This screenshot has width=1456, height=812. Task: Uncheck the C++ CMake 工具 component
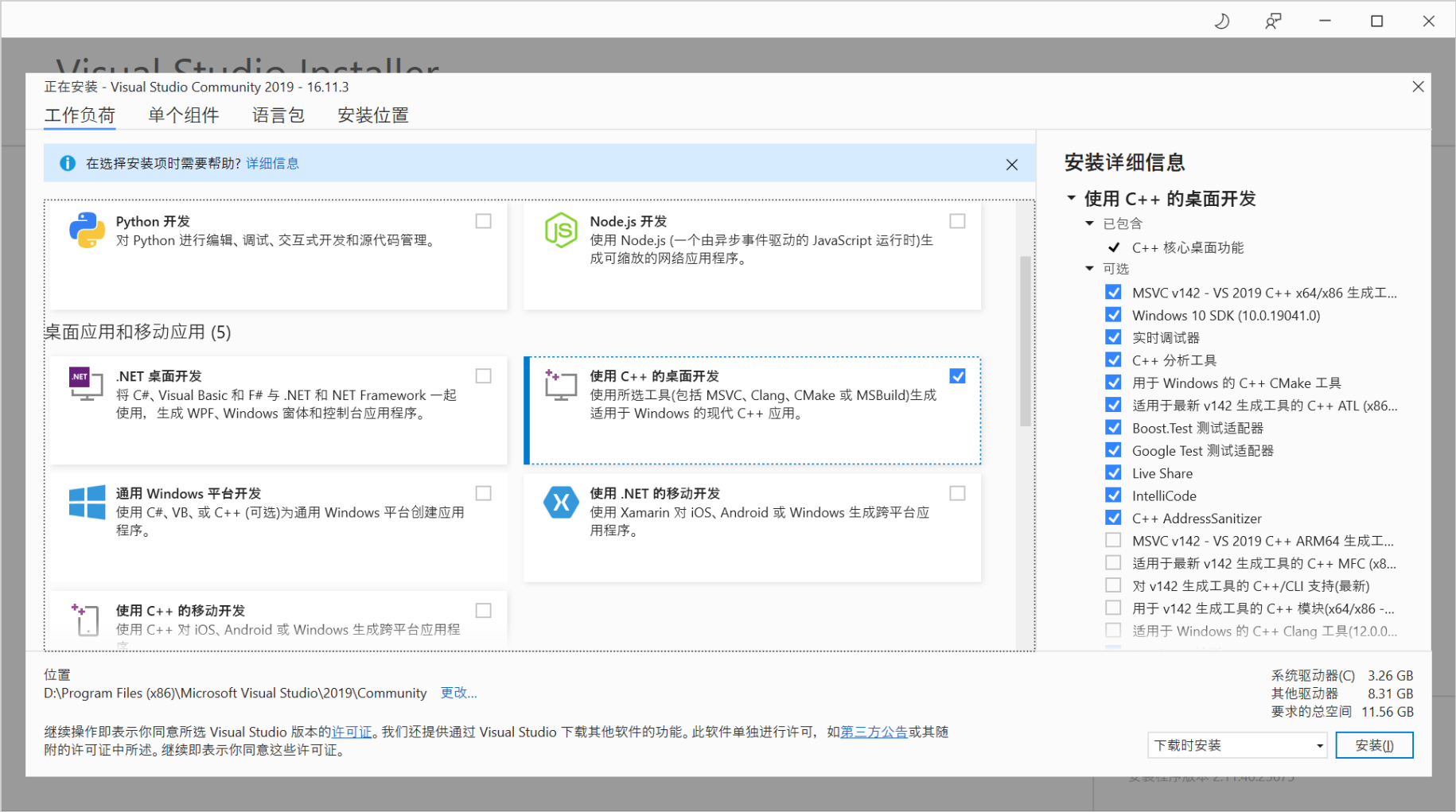tap(1113, 382)
